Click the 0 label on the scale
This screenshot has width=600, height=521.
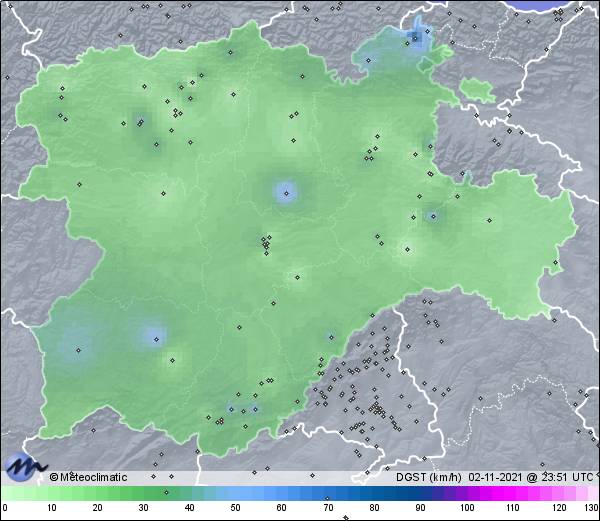(x=5, y=508)
